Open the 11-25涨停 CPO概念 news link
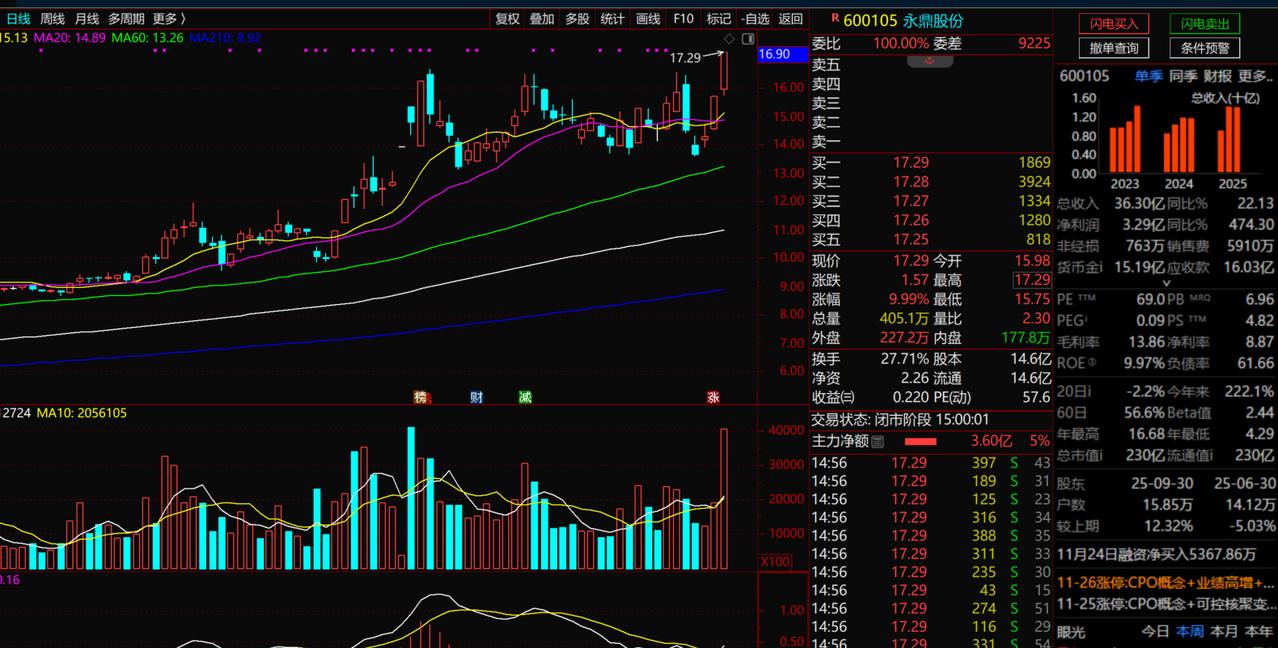The height and width of the screenshot is (648, 1278). coord(1166,604)
